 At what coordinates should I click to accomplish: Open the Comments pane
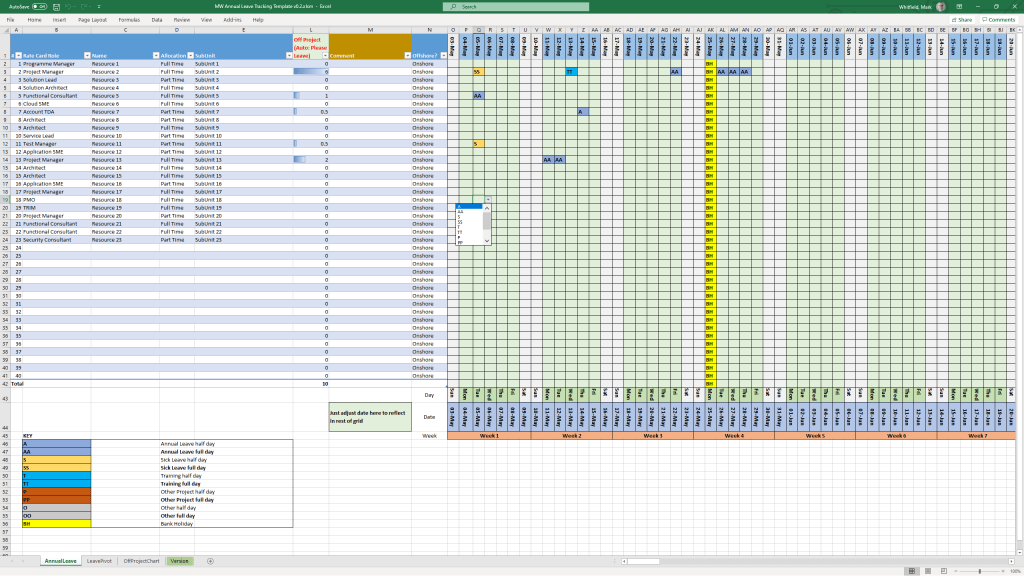click(1000, 20)
